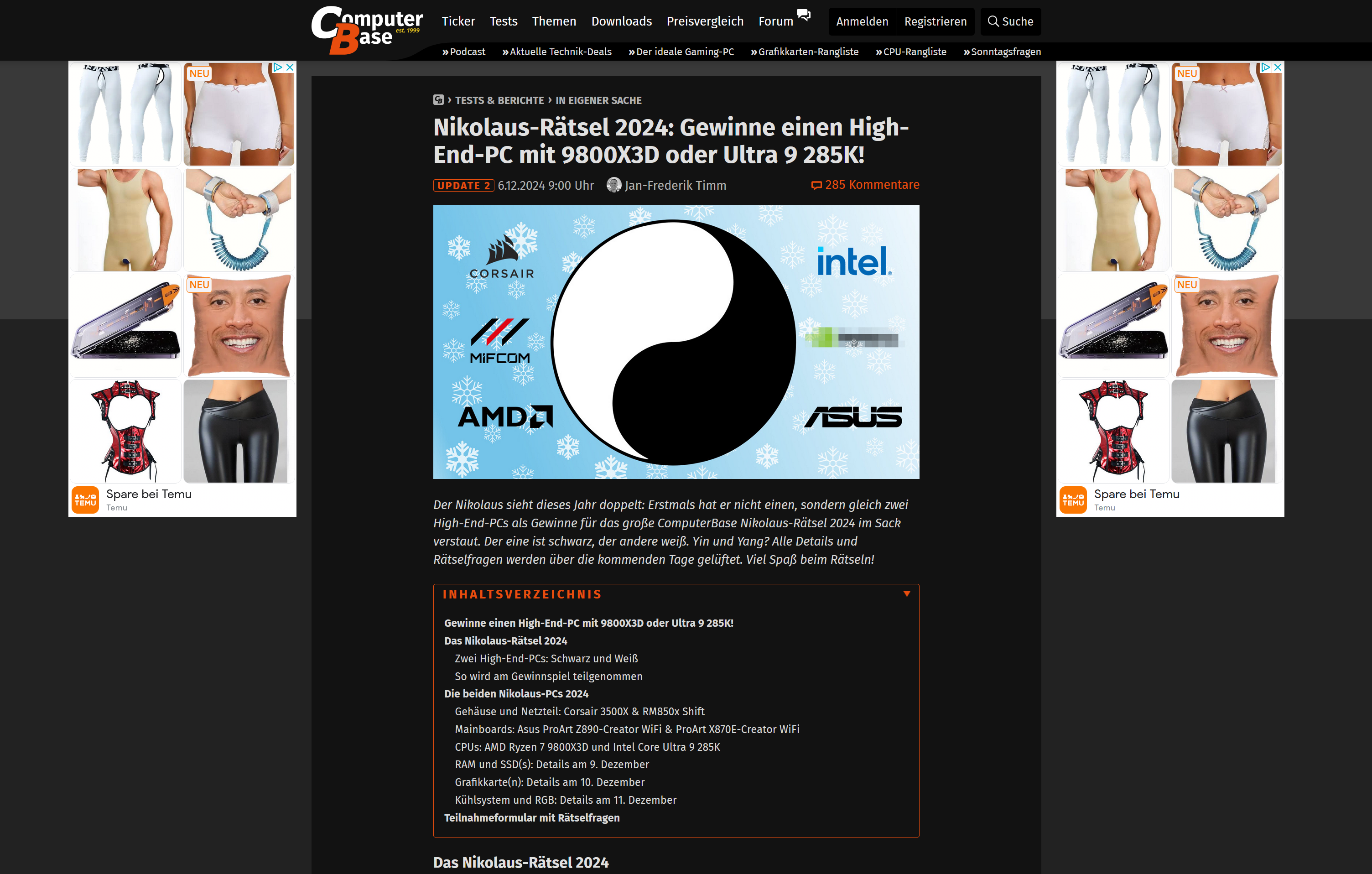The width and height of the screenshot is (1372, 874).
Task: Click the ComputerBase logo
Action: [367, 30]
